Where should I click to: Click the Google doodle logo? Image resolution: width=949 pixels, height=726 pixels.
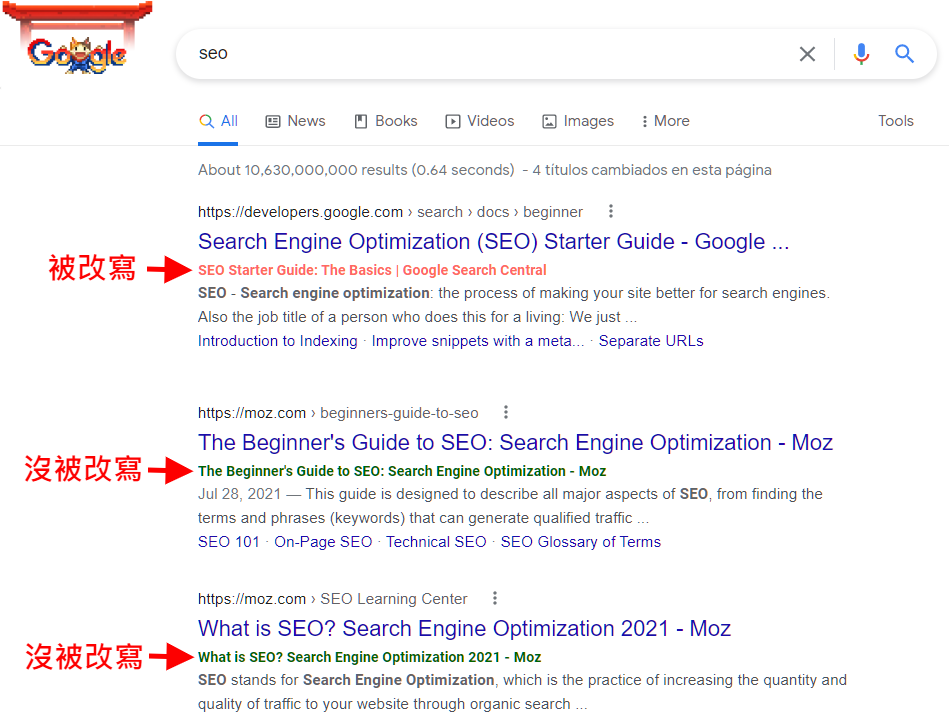point(77,38)
